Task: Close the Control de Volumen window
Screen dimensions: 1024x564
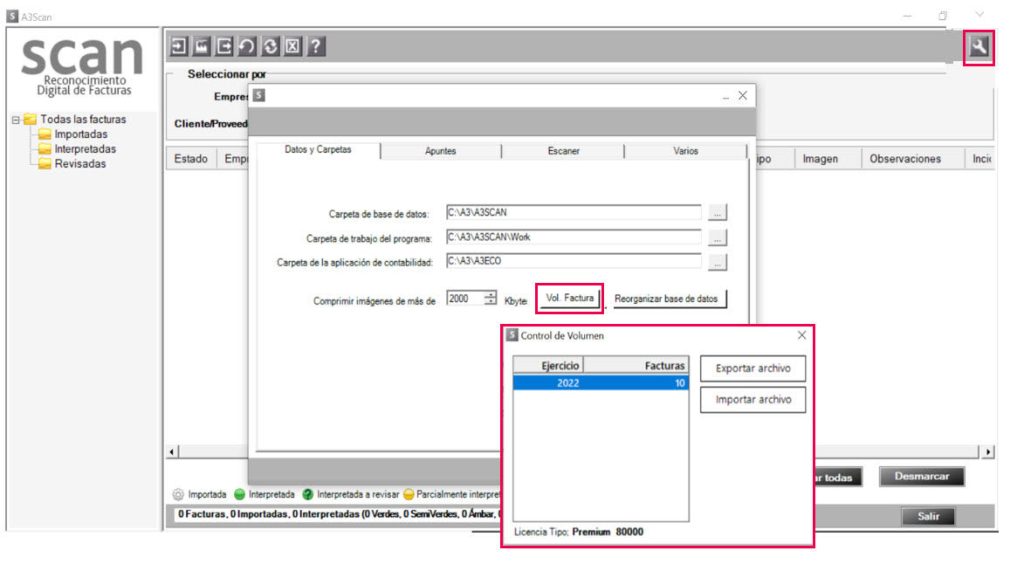Action: pos(801,335)
